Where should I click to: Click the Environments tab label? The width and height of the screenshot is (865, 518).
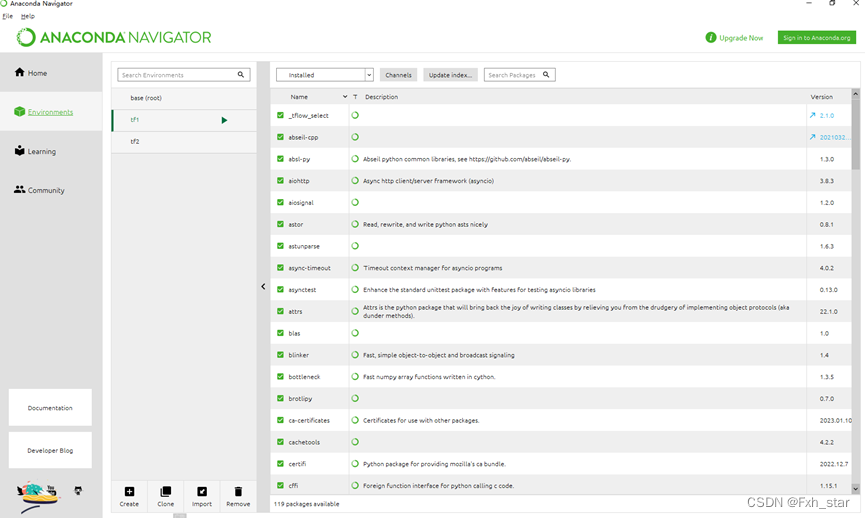coord(50,112)
